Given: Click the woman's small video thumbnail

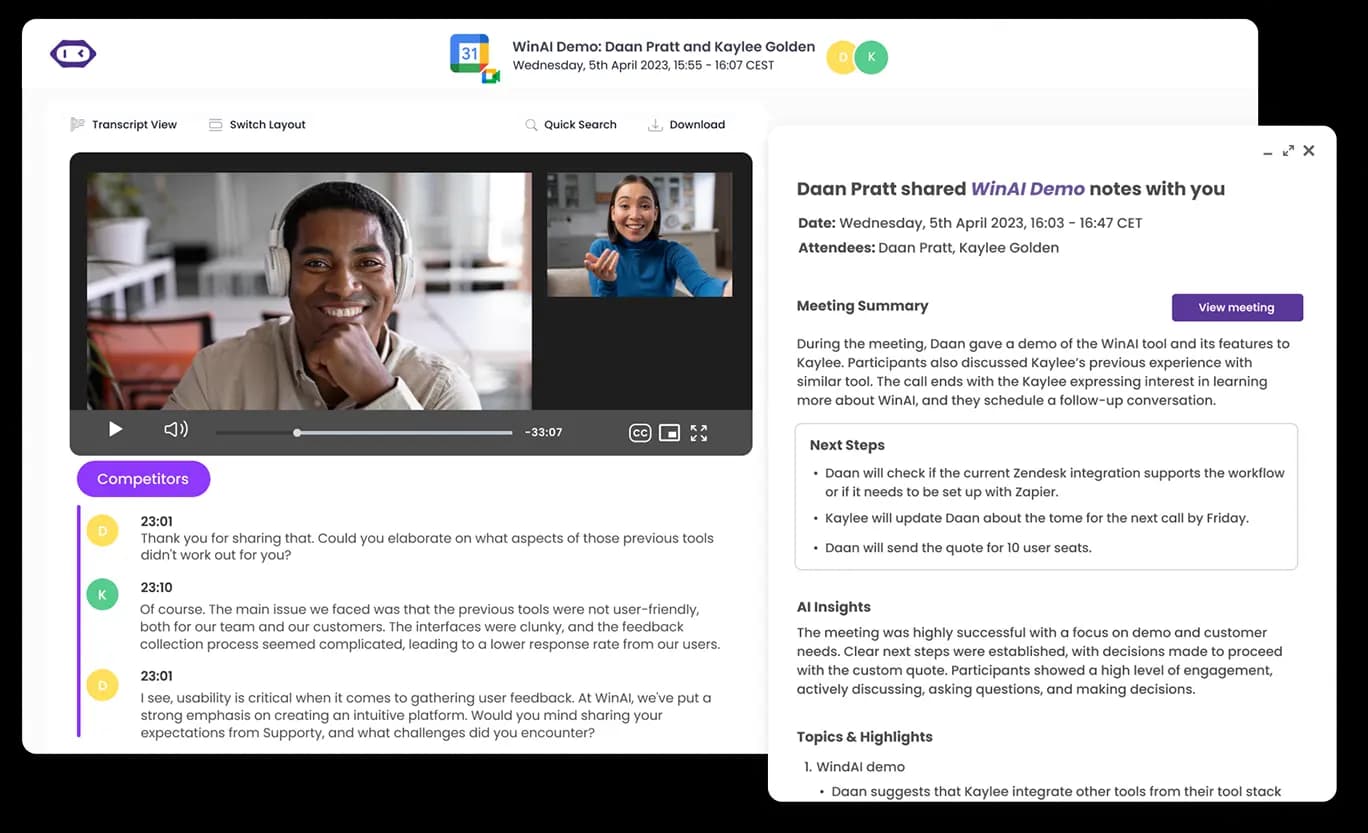Looking at the screenshot, I should click(x=639, y=235).
